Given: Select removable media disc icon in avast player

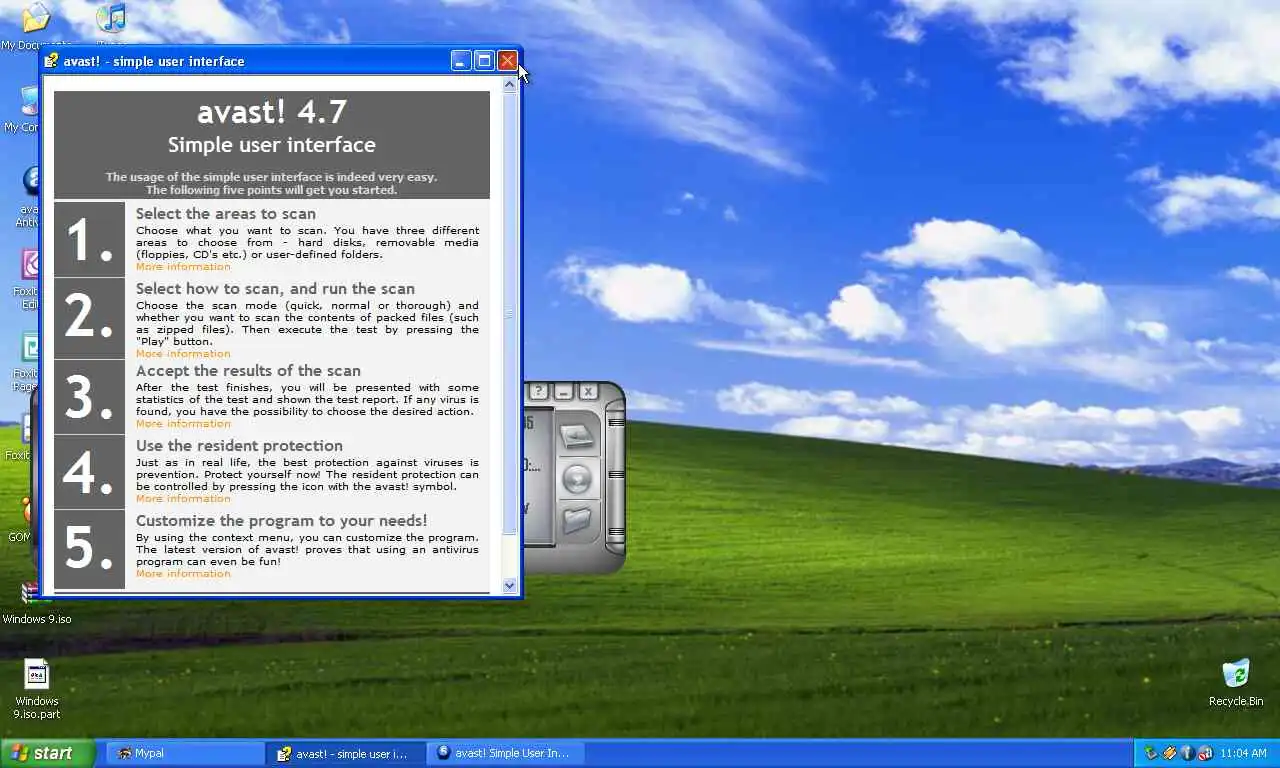Looking at the screenshot, I should 577,479.
